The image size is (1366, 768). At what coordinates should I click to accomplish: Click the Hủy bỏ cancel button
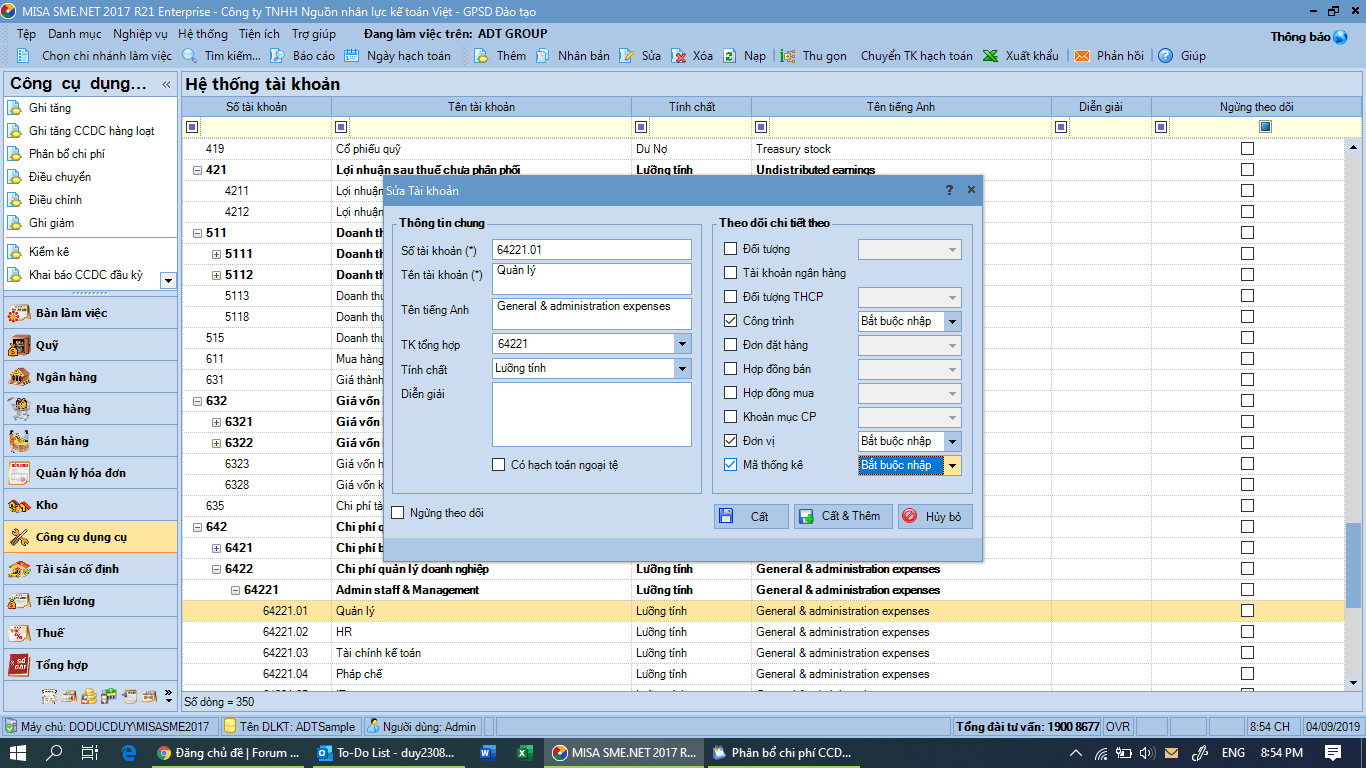[x=935, y=516]
